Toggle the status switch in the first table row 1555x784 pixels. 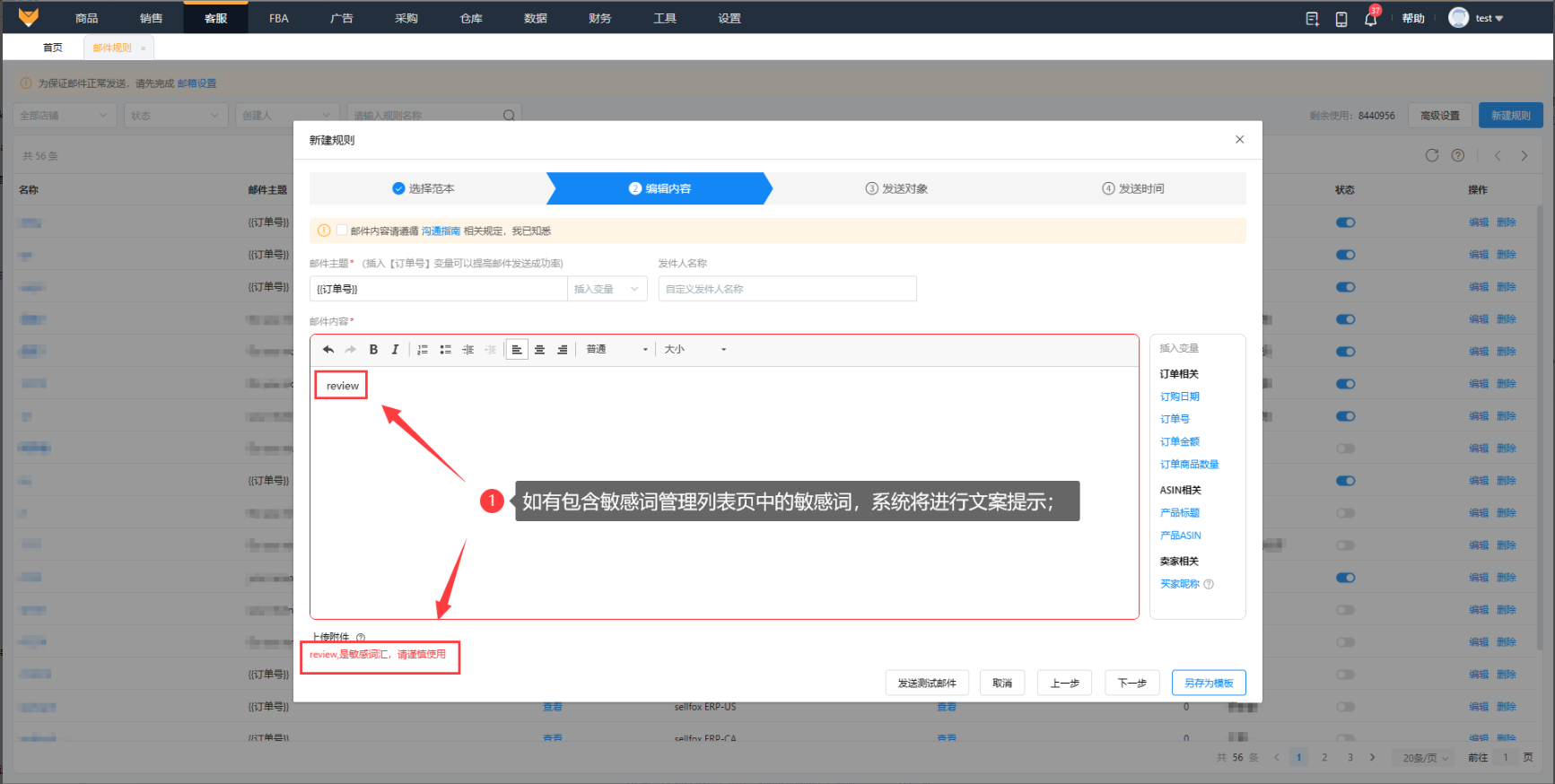[1345, 222]
